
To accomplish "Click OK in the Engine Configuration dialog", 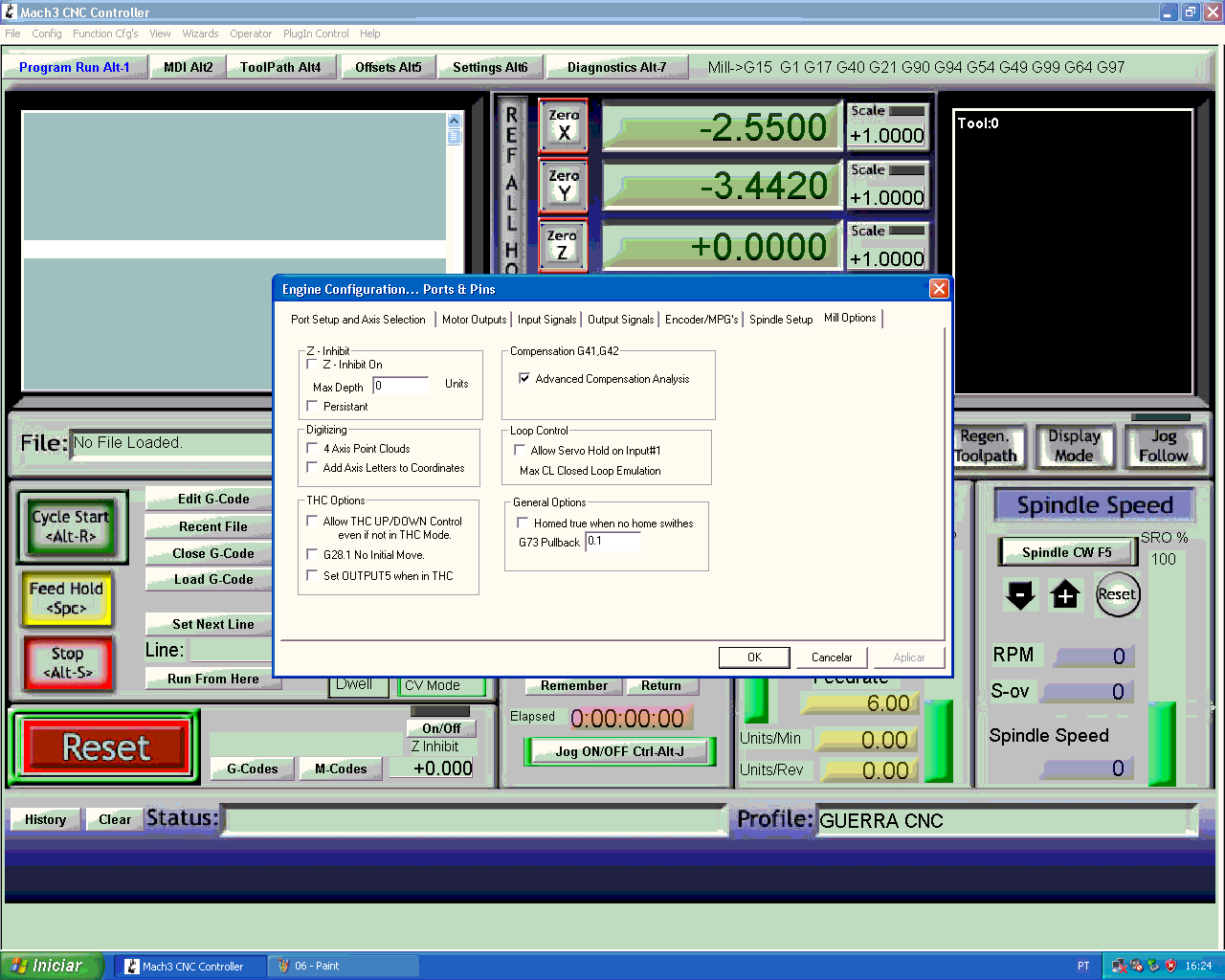I will coord(754,657).
